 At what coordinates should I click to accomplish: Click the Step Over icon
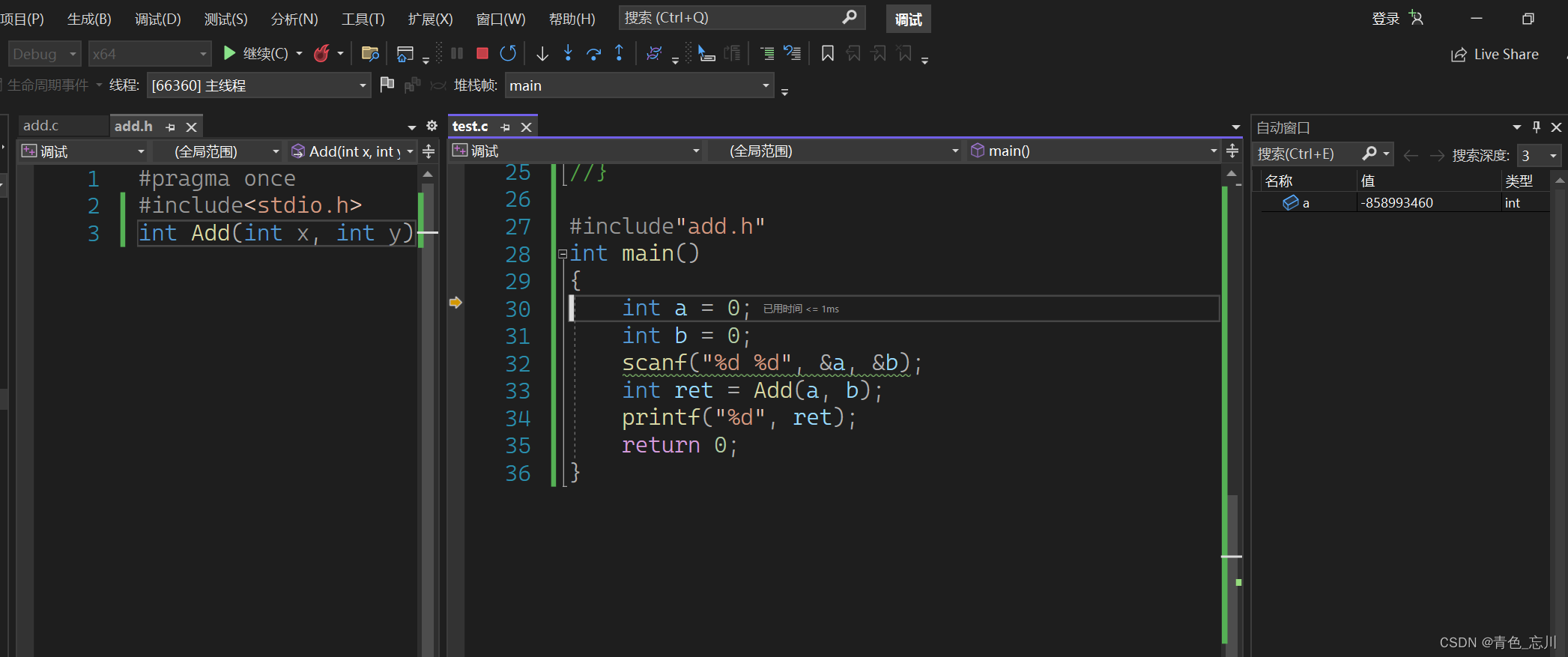pyautogui.click(x=593, y=53)
